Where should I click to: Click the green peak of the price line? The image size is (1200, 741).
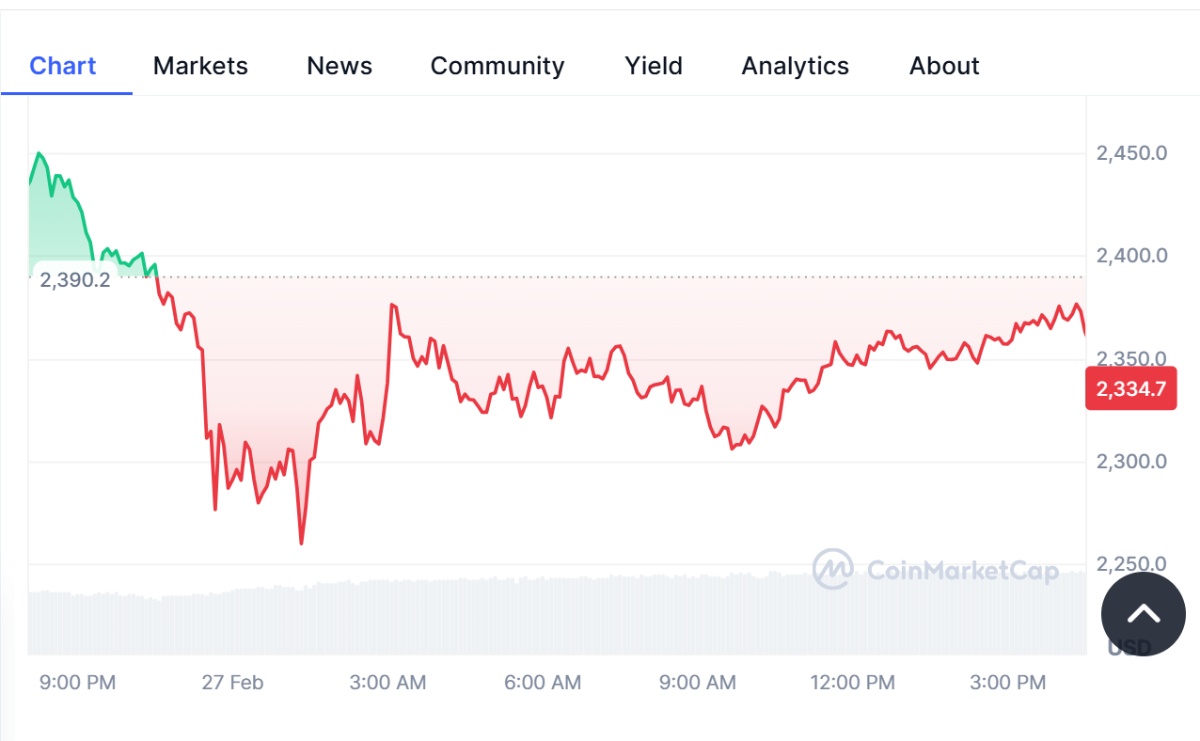[39, 154]
